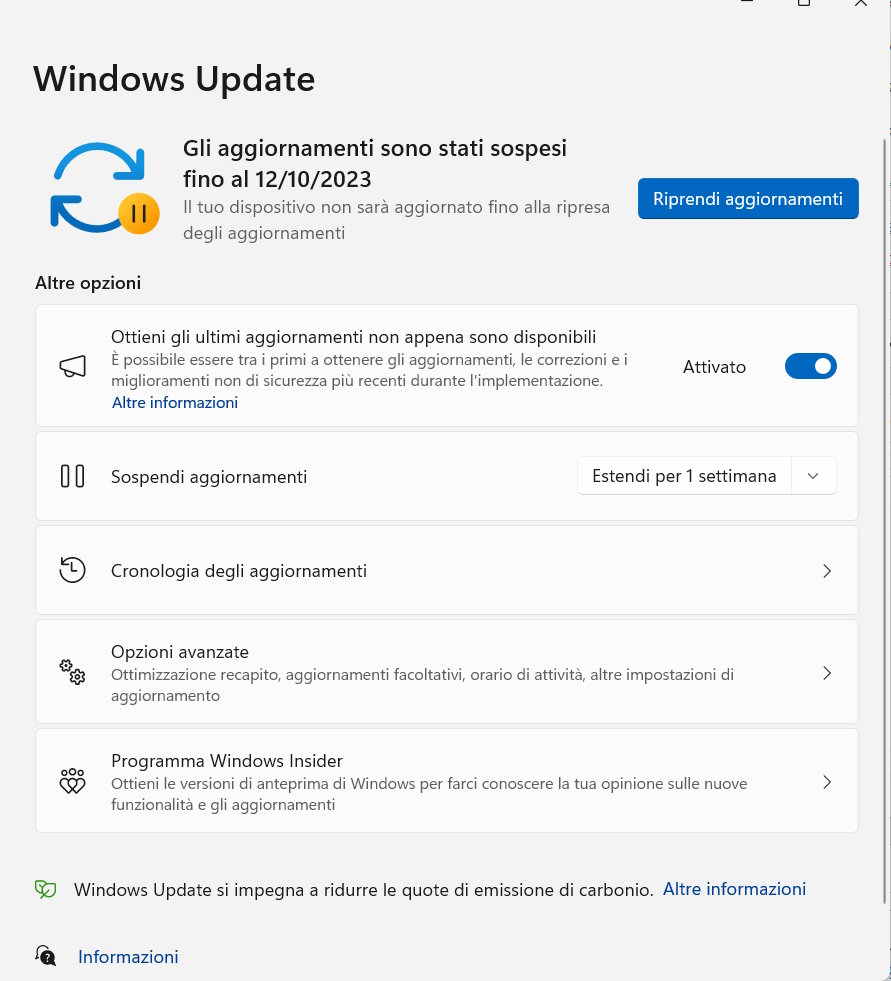Click the megaphone icon for latest updates

click(73, 367)
